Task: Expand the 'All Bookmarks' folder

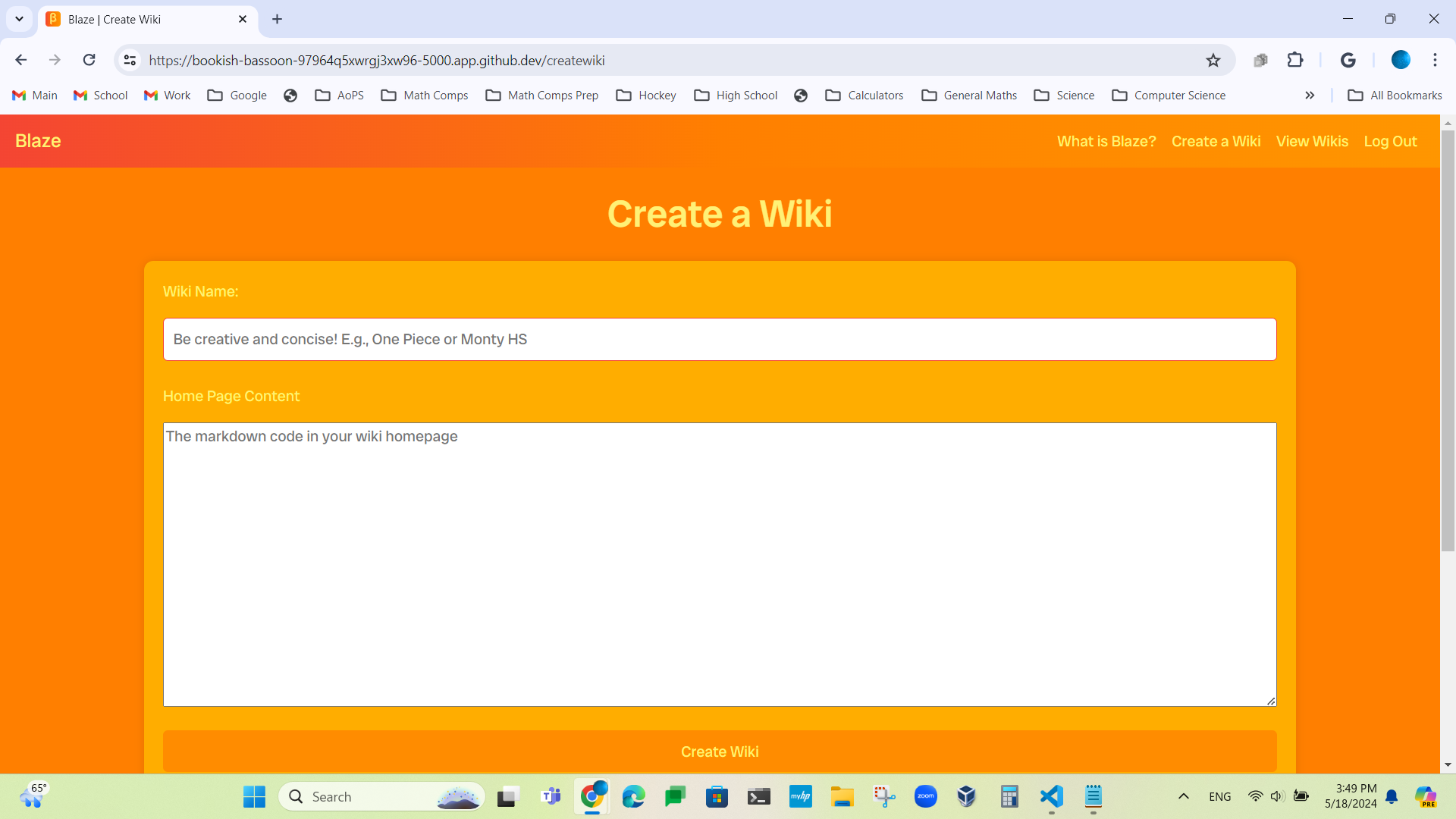Action: [x=1397, y=94]
